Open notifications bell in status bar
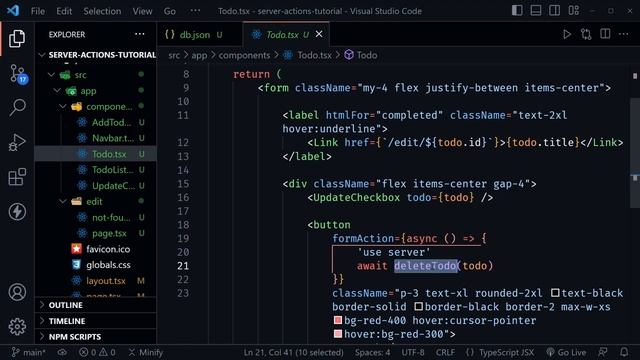 pyautogui.click(x=624, y=352)
